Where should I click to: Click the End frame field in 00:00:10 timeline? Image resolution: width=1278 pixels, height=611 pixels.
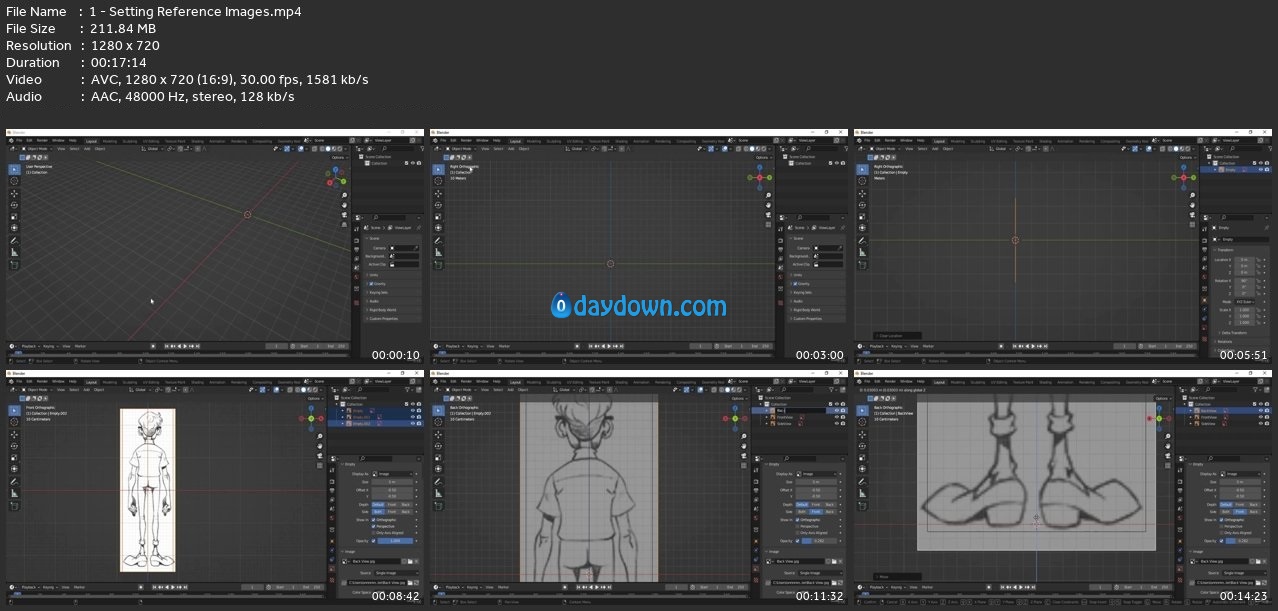[x=336, y=346]
